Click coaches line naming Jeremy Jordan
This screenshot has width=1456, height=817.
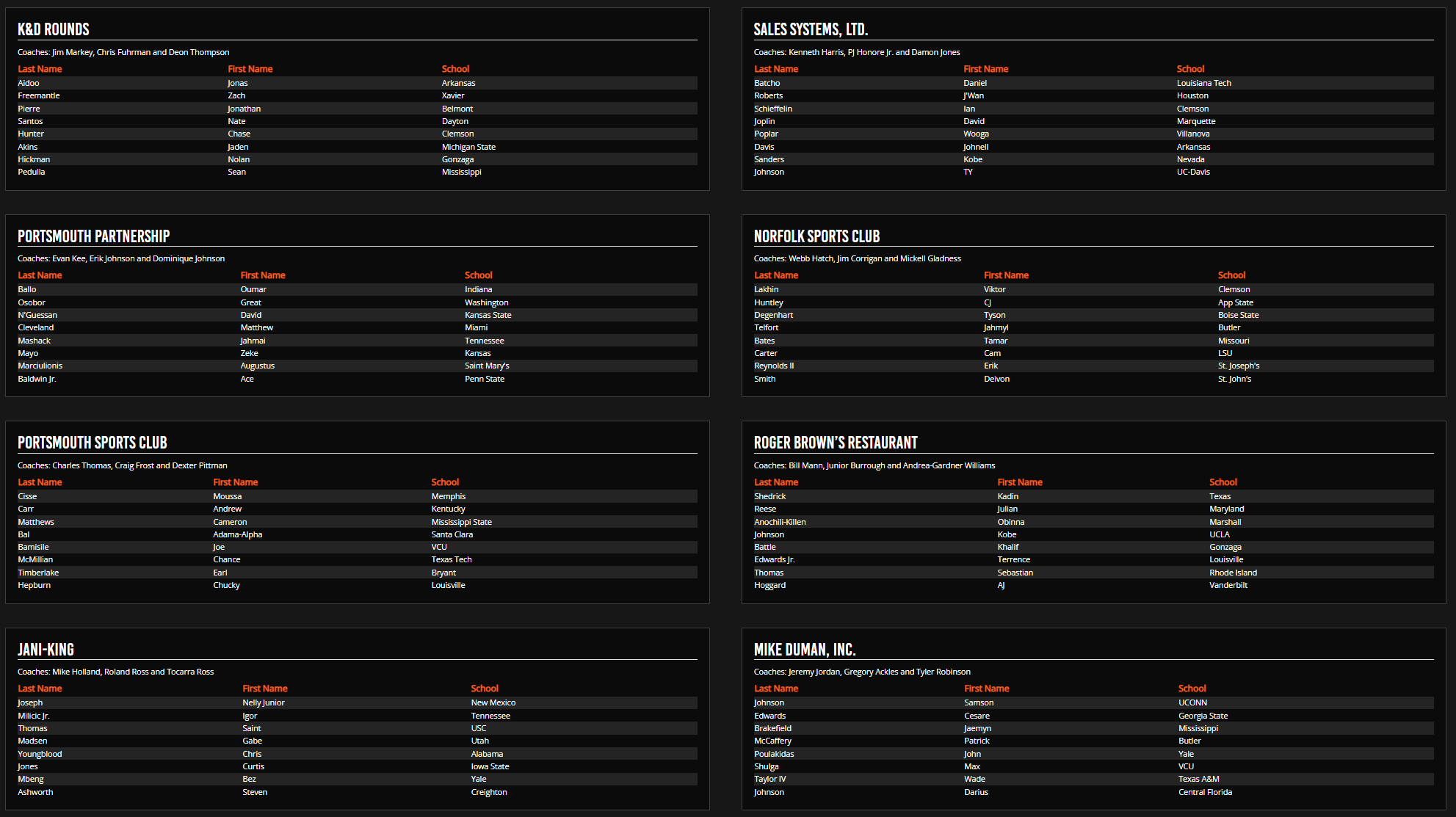(x=862, y=672)
